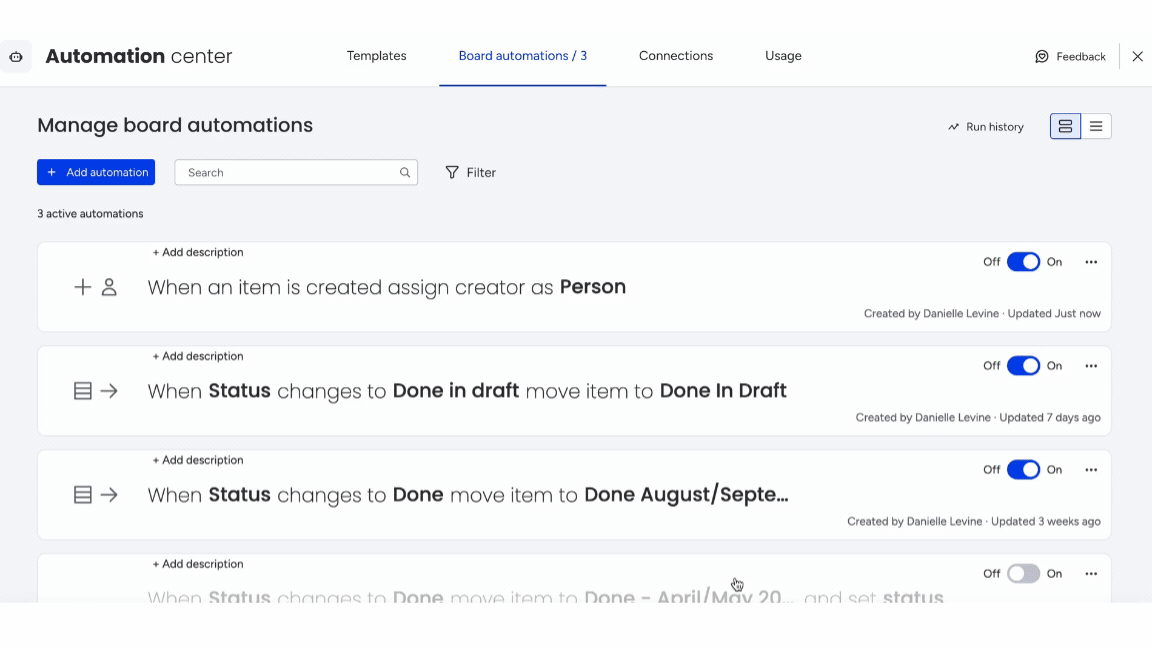Viewport: 1152px width, 648px height.
Task: Click arrow icon on Done August/Septe automation
Action: (109, 495)
